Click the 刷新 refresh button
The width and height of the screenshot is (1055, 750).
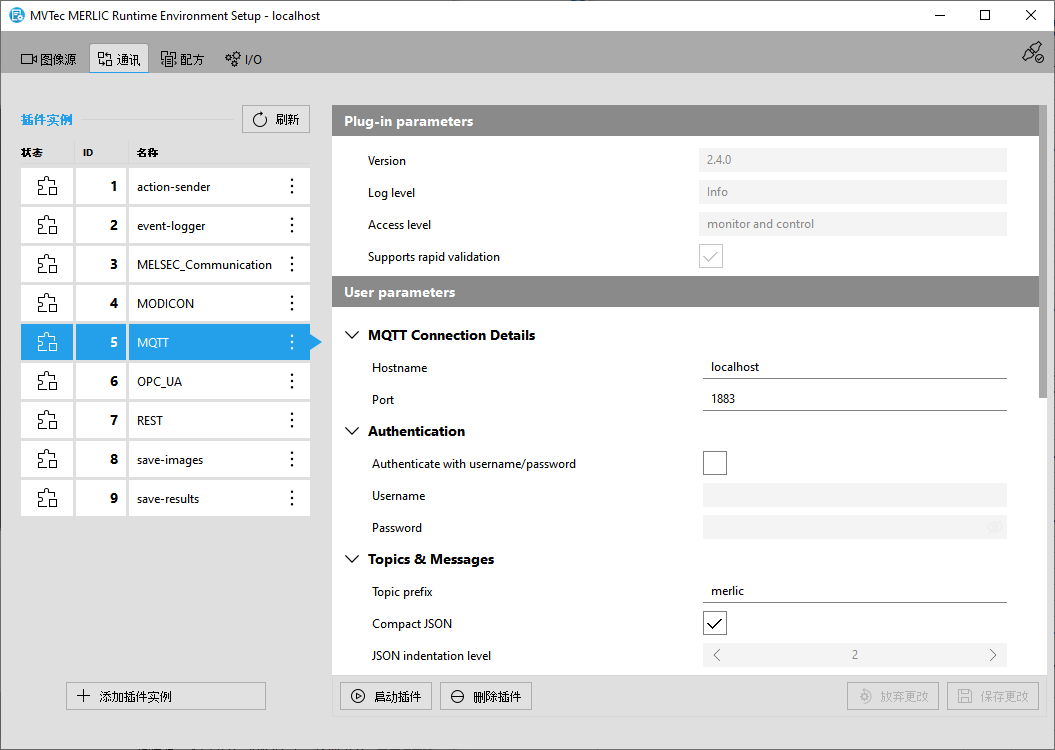276,120
